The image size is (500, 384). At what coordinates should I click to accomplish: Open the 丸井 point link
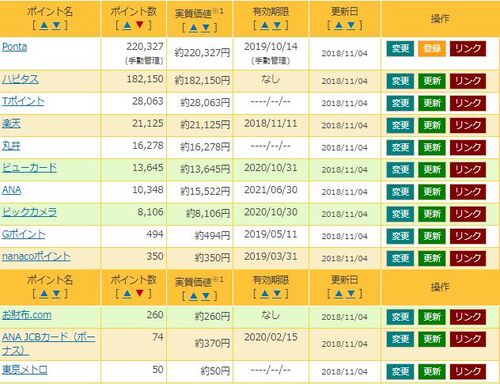(11, 146)
